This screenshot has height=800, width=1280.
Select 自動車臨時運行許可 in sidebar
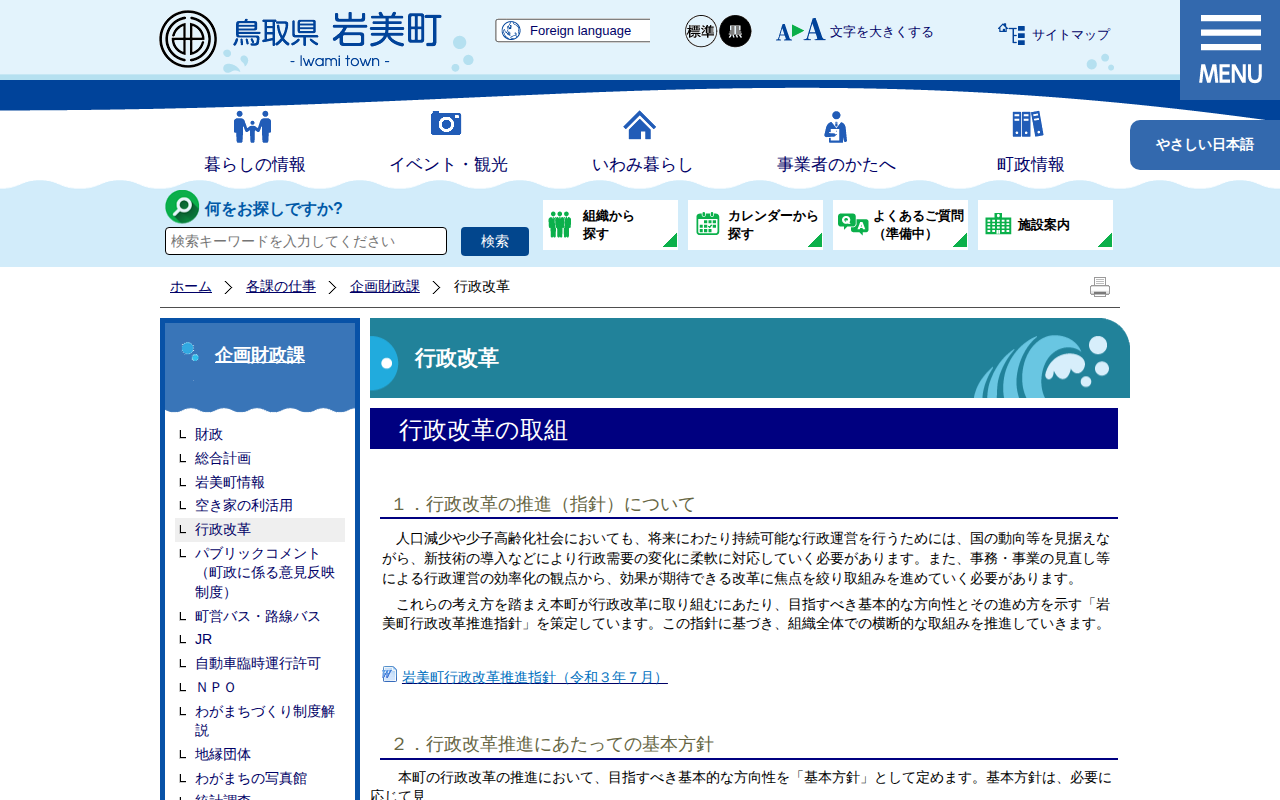click(258, 663)
